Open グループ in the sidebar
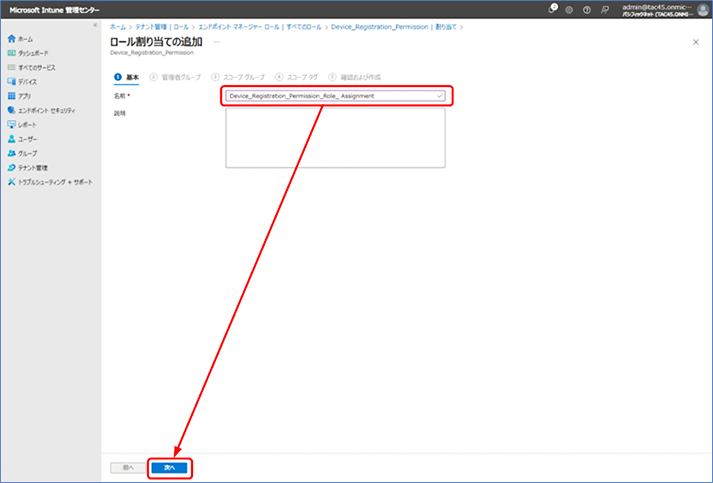Viewport: 713px width, 483px height. point(23,153)
